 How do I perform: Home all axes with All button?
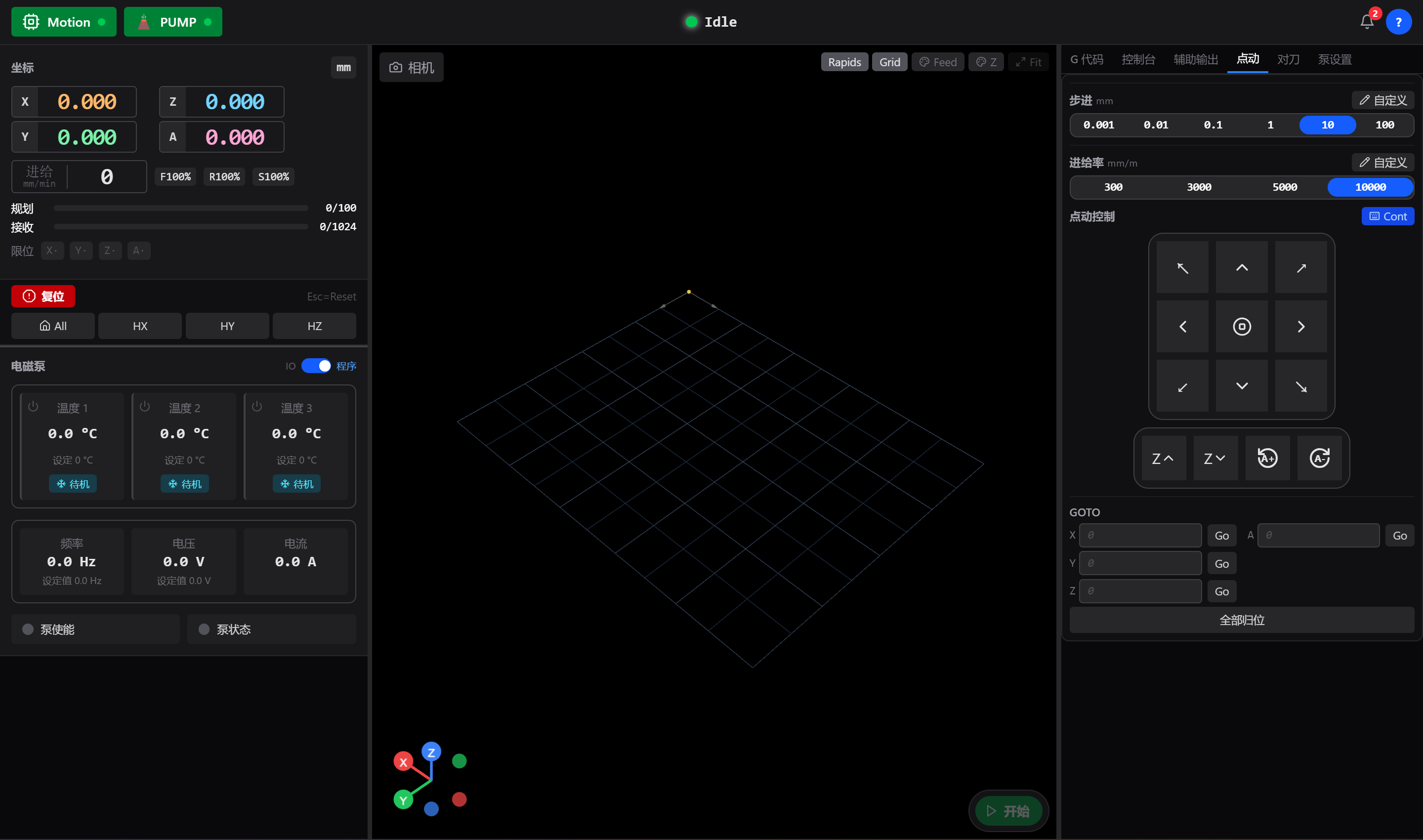tap(53, 326)
